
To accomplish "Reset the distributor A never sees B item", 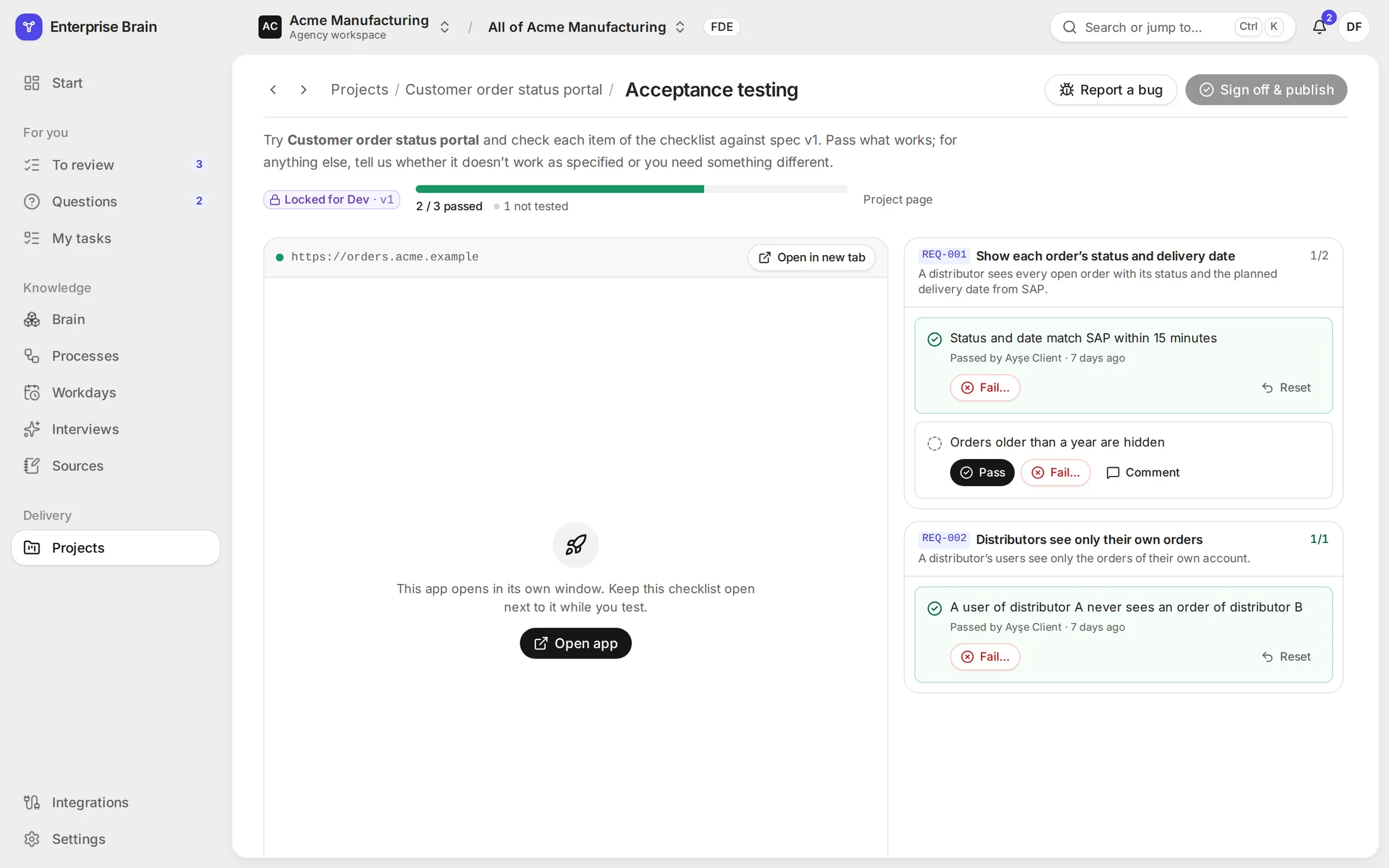I will [x=1285, y=657].
